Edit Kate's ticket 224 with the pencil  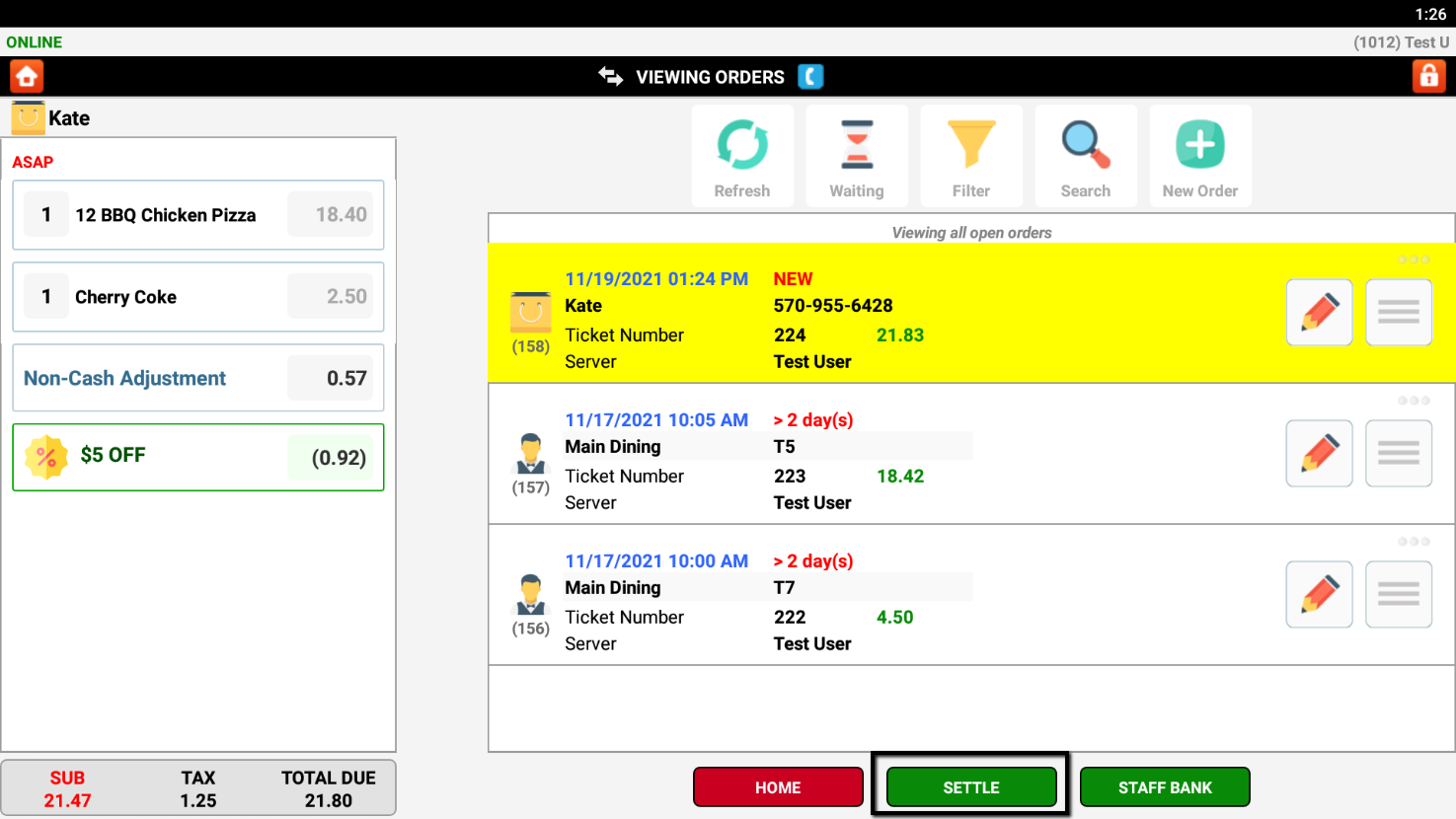pos(1319,313)
